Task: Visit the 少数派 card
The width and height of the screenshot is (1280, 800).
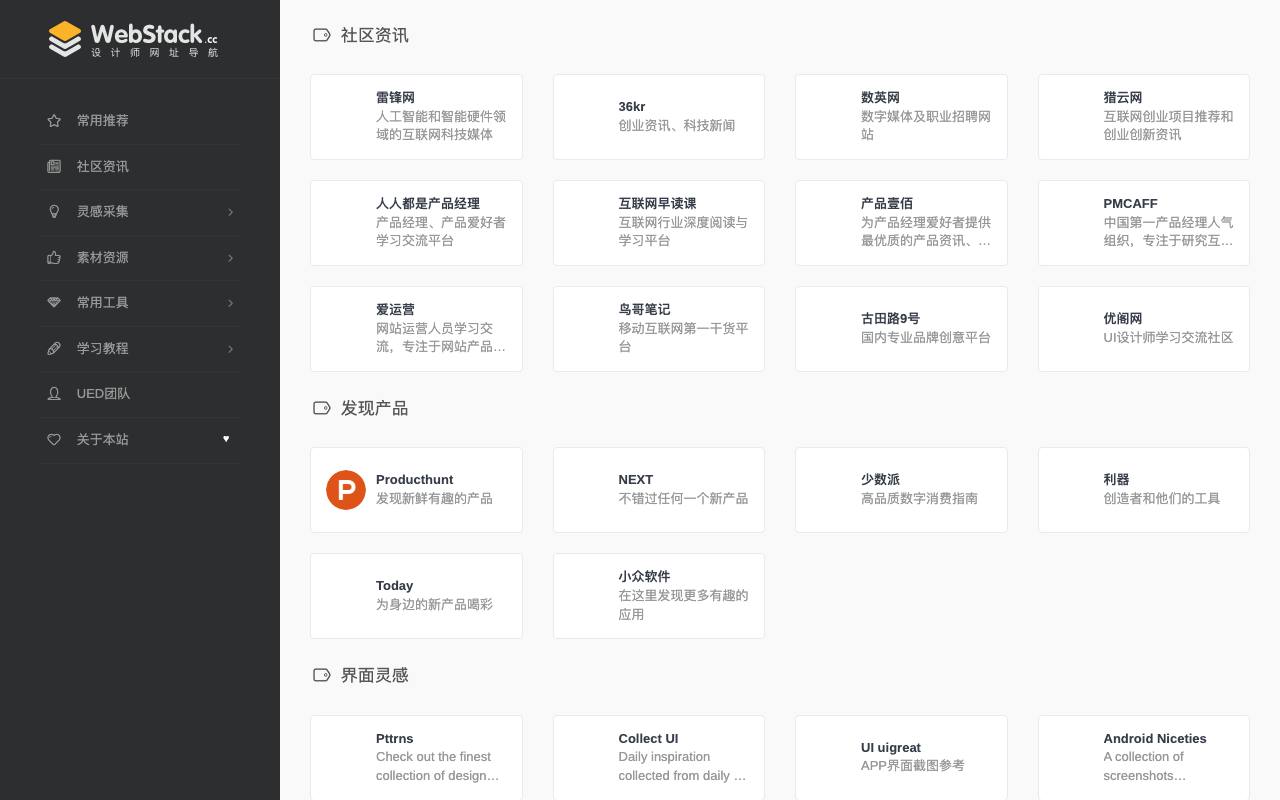Action: [901, 490]
